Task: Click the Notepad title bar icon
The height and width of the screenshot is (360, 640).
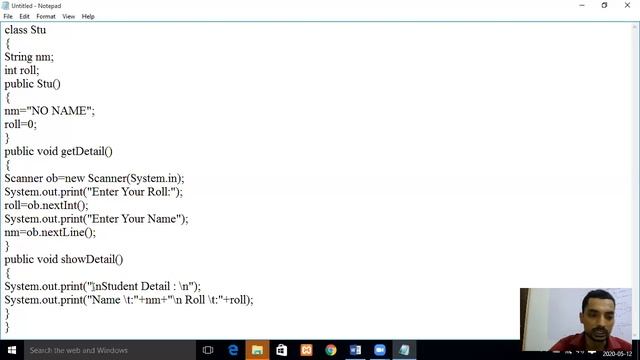Action: tap(5, 6)
